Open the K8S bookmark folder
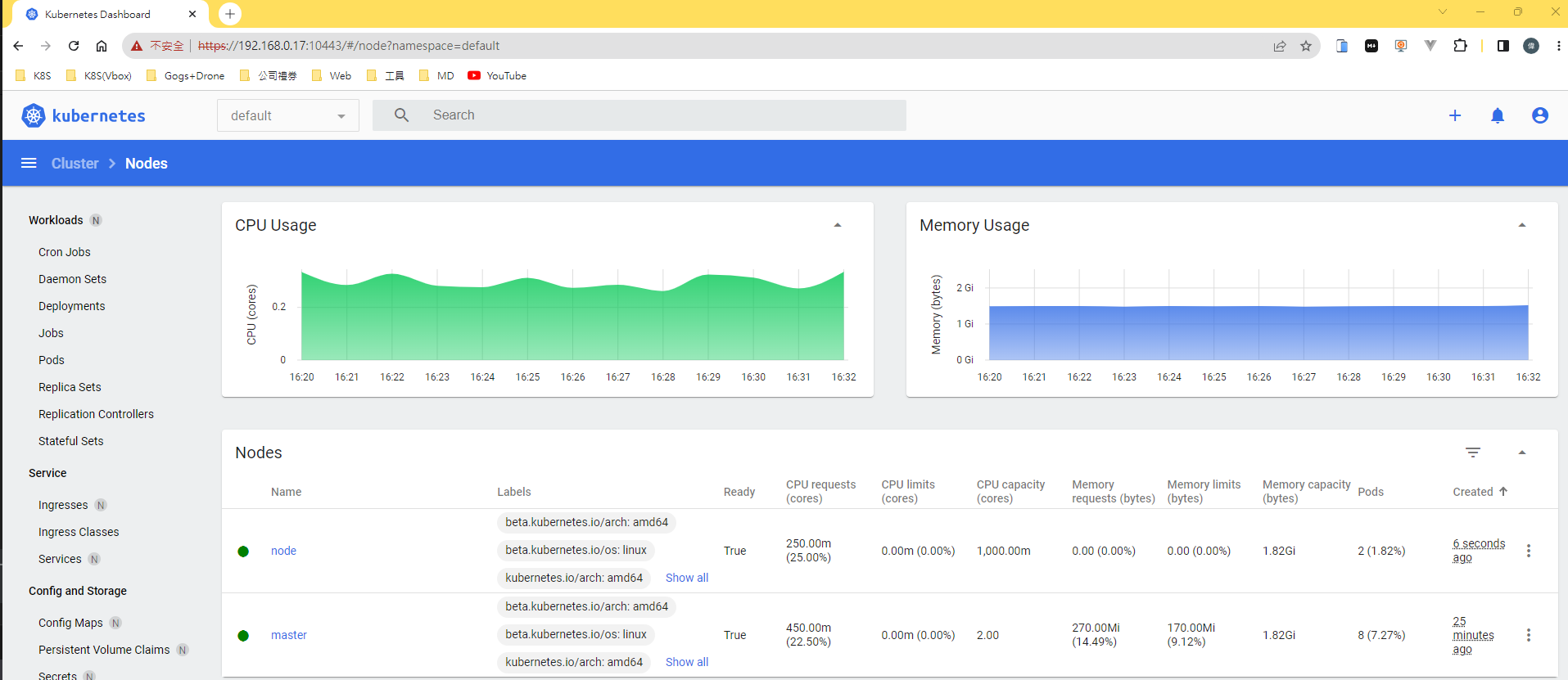 point(34,75)
